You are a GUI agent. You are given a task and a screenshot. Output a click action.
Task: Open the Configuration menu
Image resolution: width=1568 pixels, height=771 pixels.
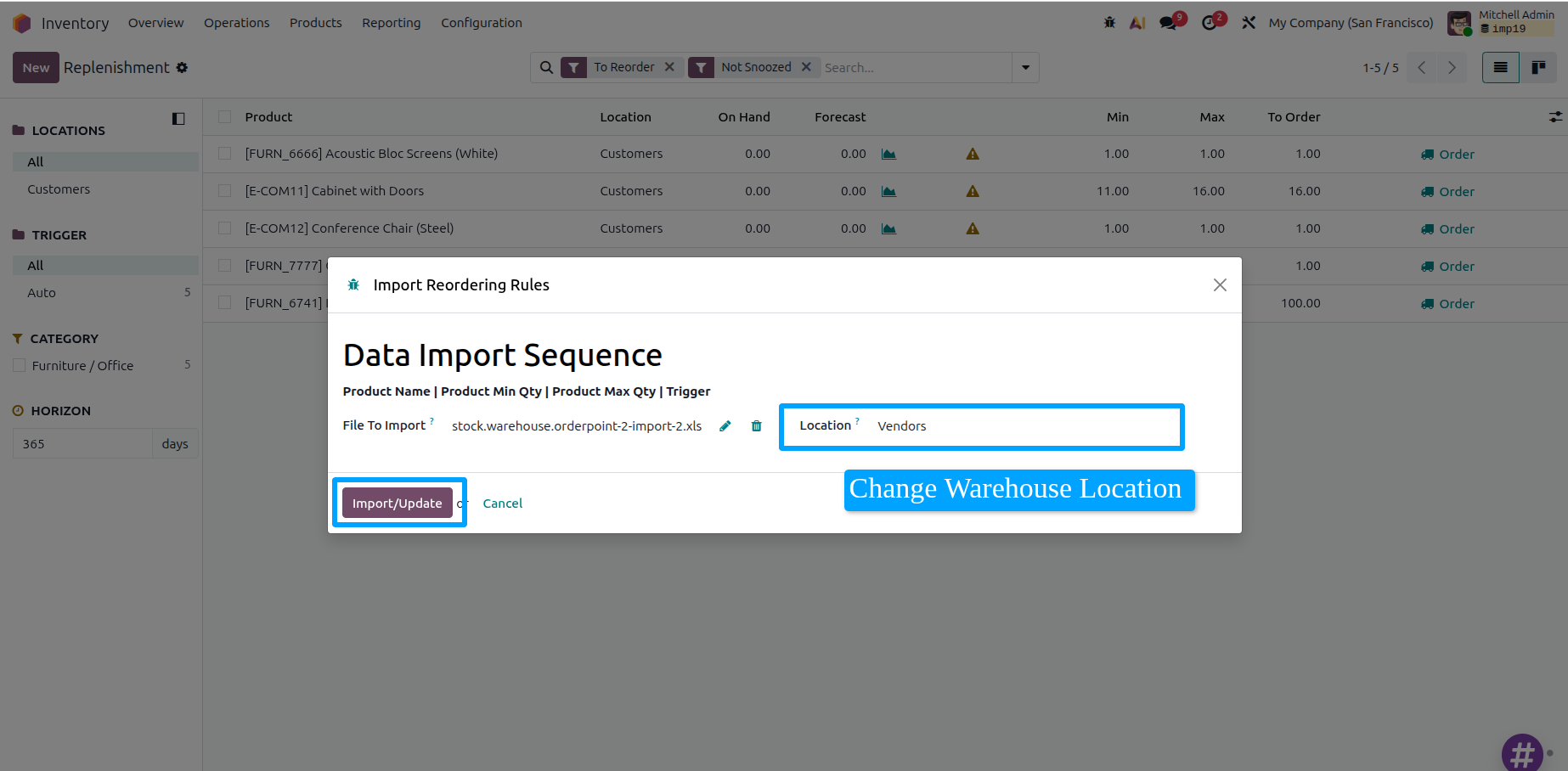(x=481, y=23)
